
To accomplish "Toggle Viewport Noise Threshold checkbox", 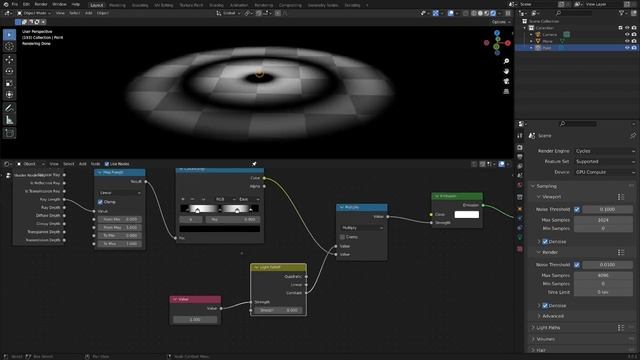I will pos(577,209).
